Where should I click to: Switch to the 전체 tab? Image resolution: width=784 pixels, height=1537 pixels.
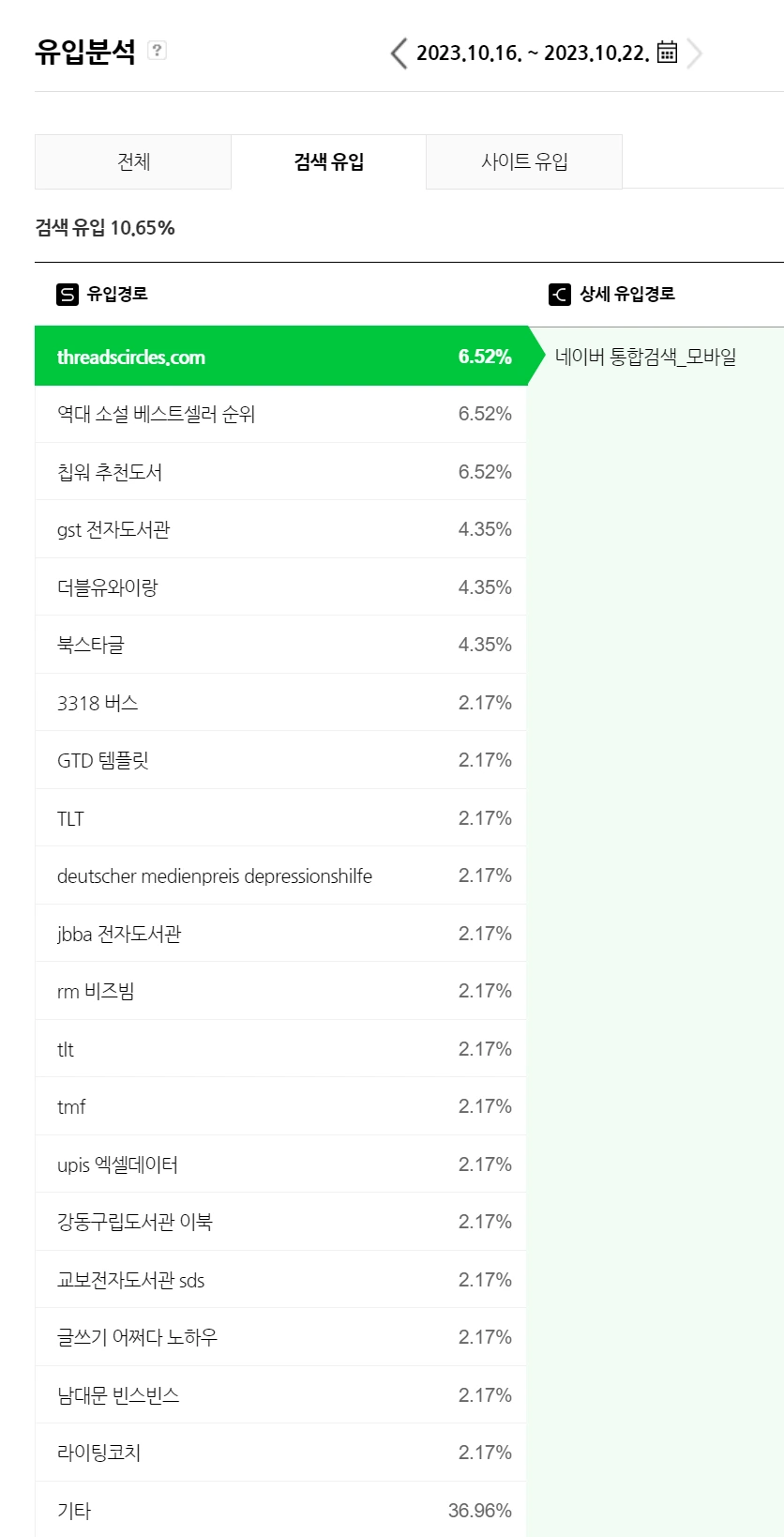133,161
